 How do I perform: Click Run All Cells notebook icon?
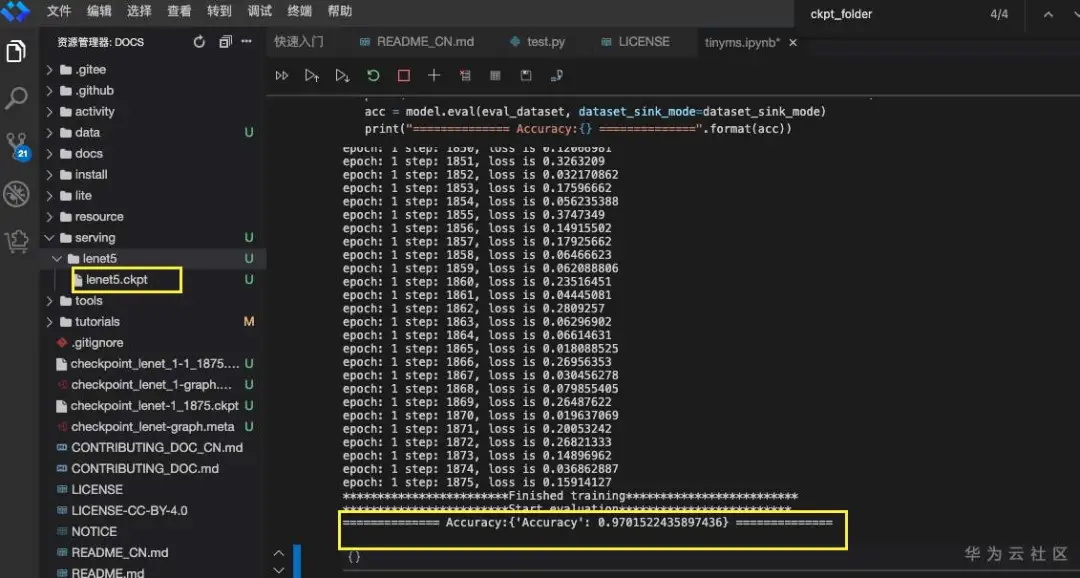[282, 75]
